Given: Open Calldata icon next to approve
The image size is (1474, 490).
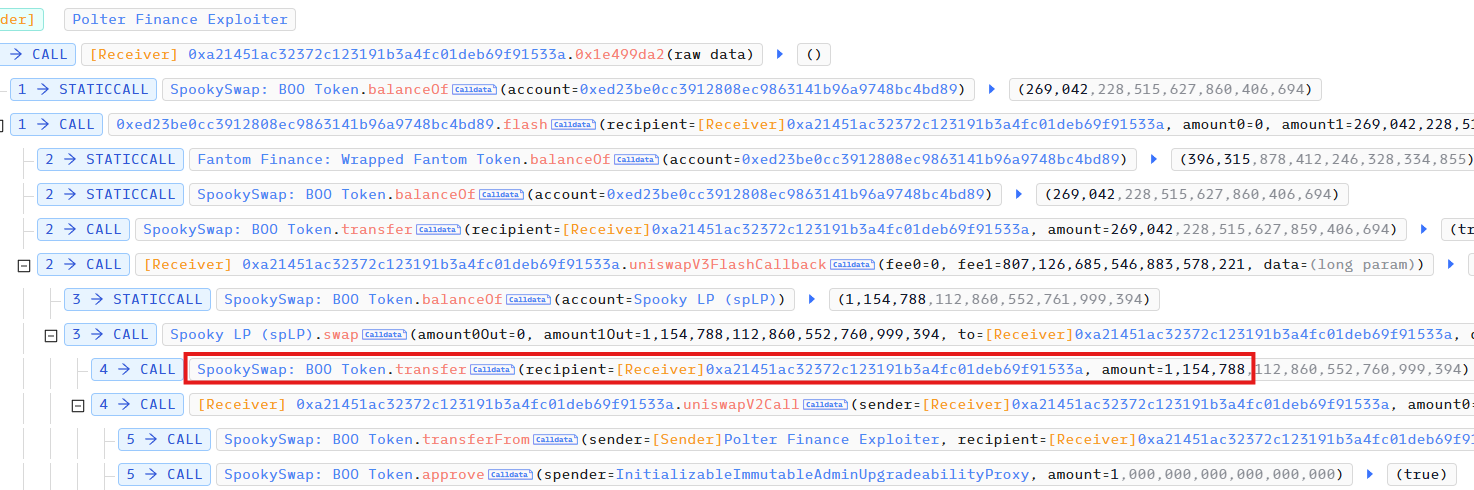Looking at the screenshot, I should [x=511, y=474].
